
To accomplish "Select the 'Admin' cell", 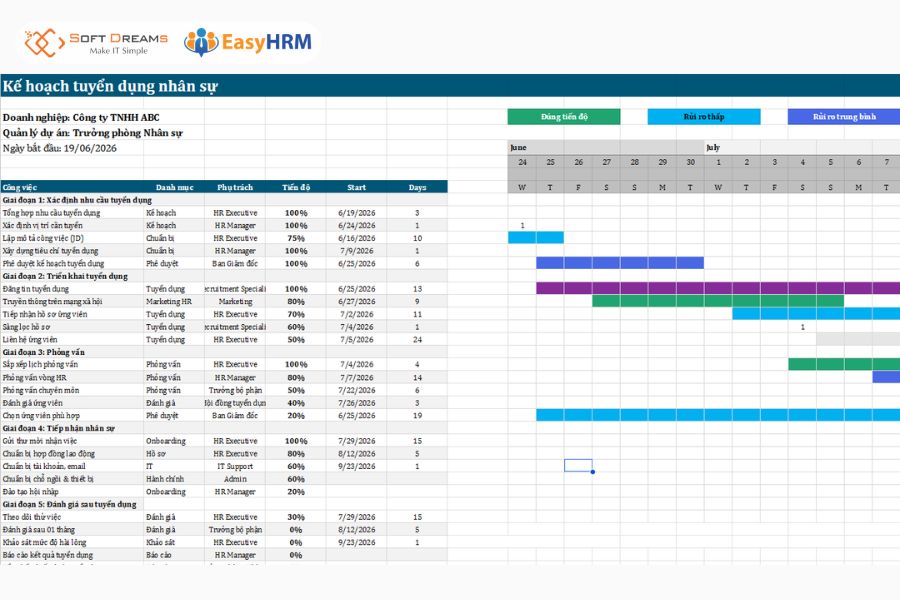I will pos(235,479).
